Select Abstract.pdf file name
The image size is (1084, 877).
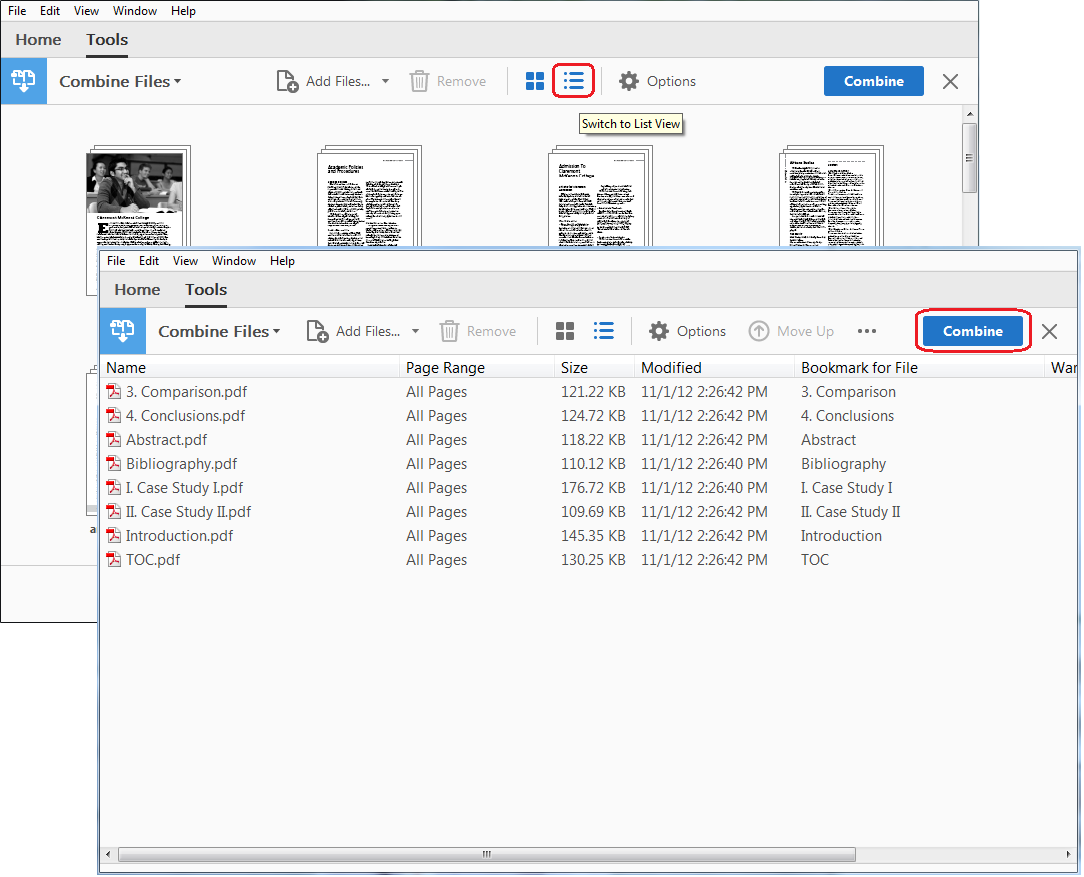pyautogui.click(x=167, y=440)
